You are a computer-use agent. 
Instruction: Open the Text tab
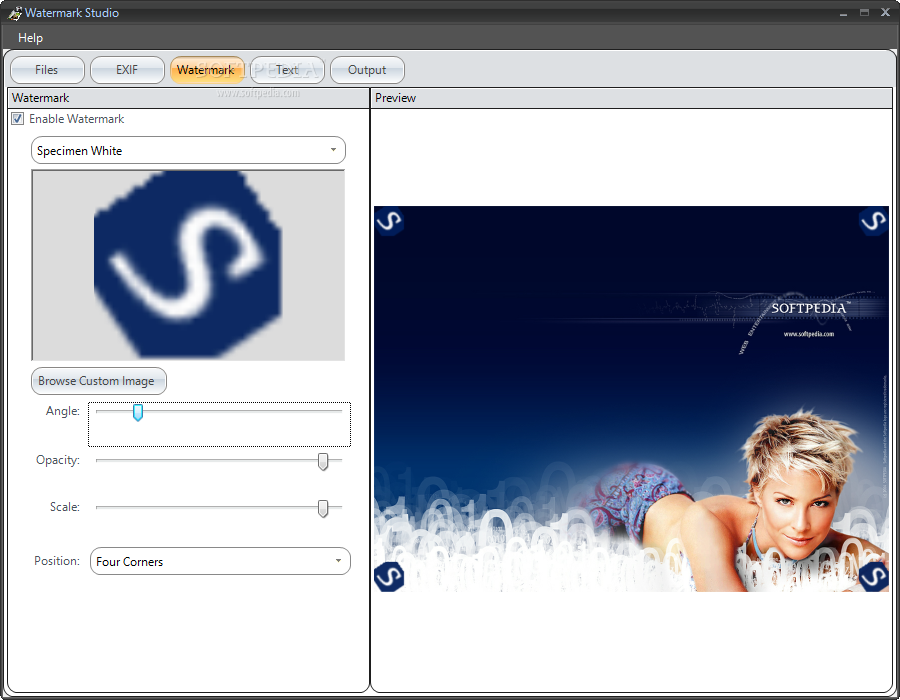[287, 70]
